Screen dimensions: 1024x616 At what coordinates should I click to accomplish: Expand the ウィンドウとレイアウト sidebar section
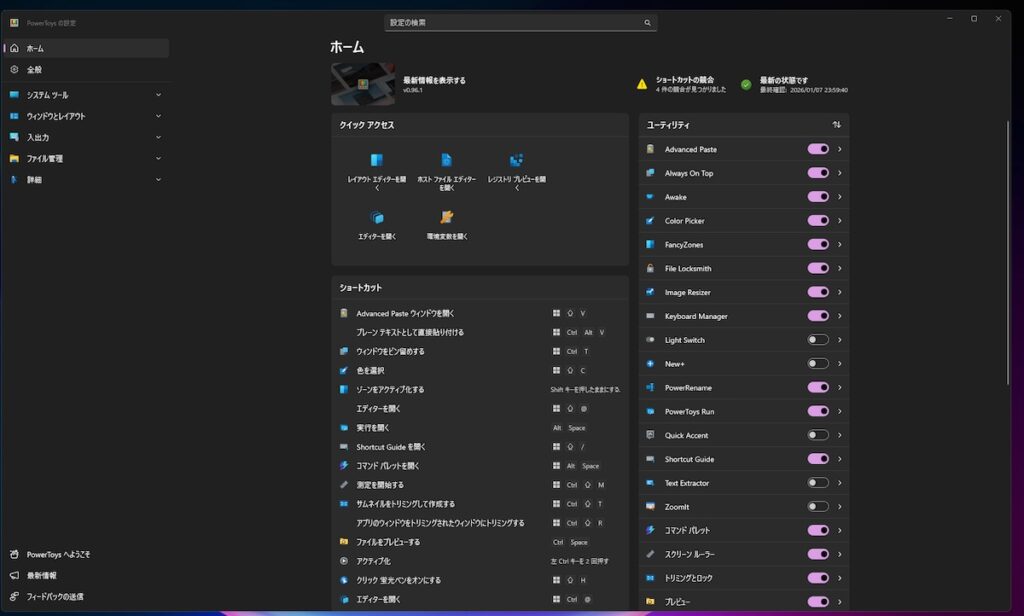pyautogui.click(x=158, y=116)
